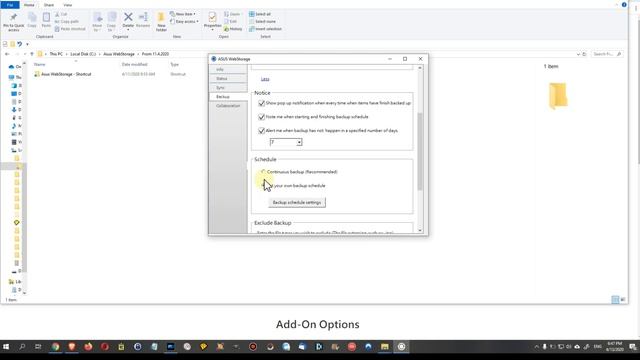
Task: Switch to the Home ribbon tab
Action: [29, 5]
